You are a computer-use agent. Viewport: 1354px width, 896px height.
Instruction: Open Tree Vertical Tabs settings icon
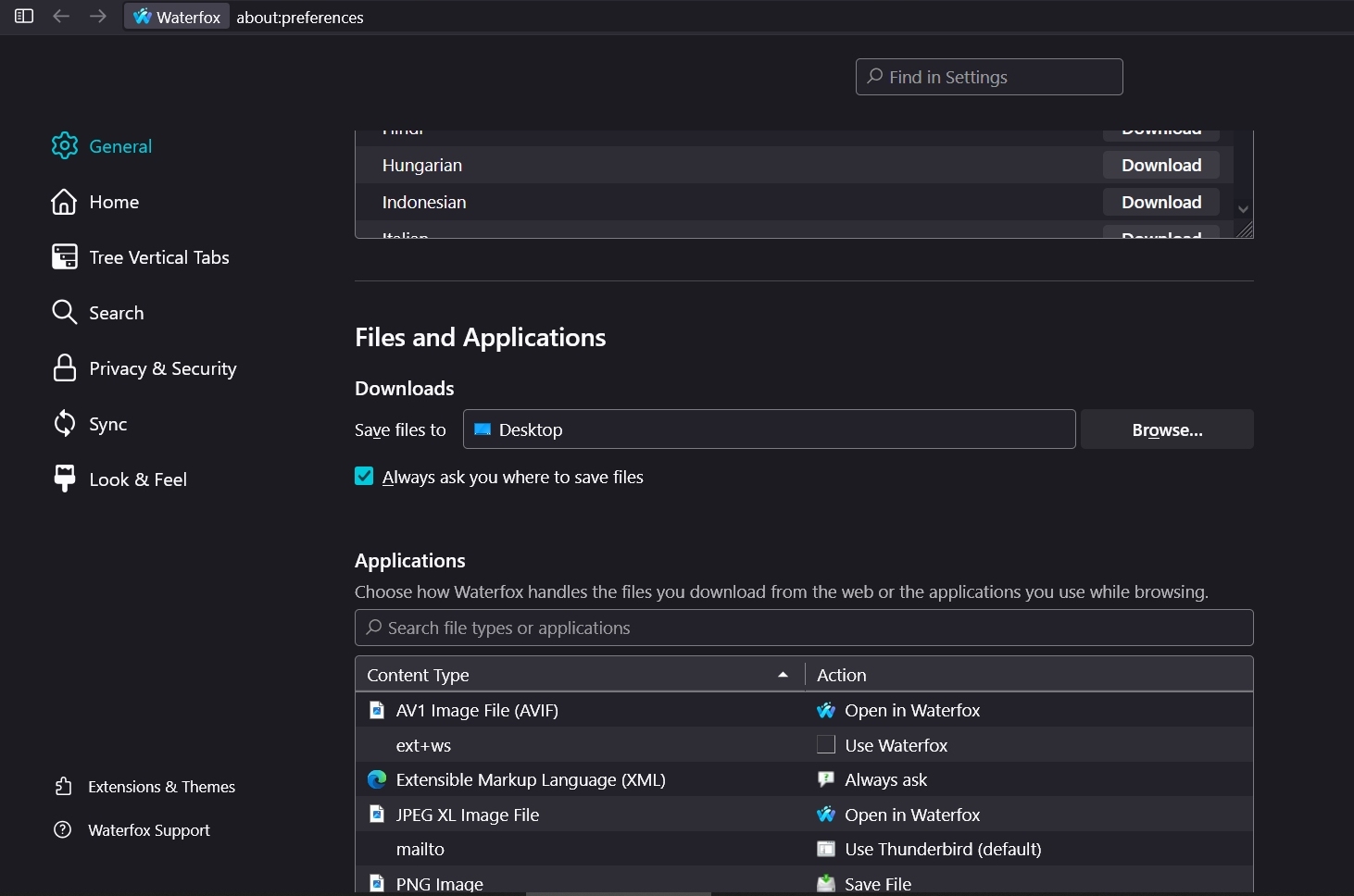point(64,257)
